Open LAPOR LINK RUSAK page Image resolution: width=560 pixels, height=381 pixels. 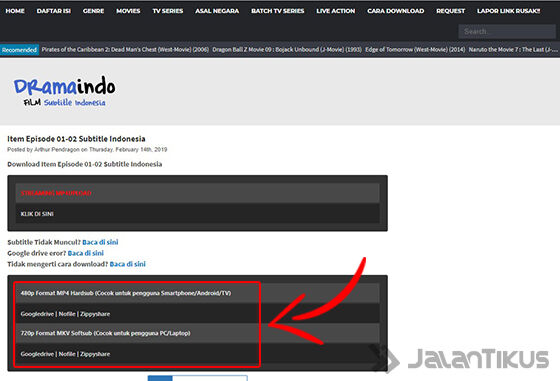pos(509,11)
